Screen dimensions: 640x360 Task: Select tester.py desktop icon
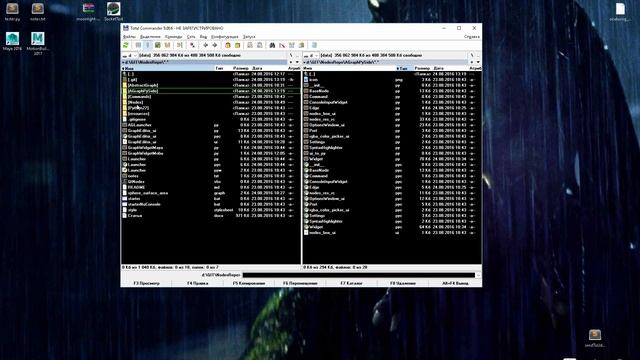pos(12,11)
